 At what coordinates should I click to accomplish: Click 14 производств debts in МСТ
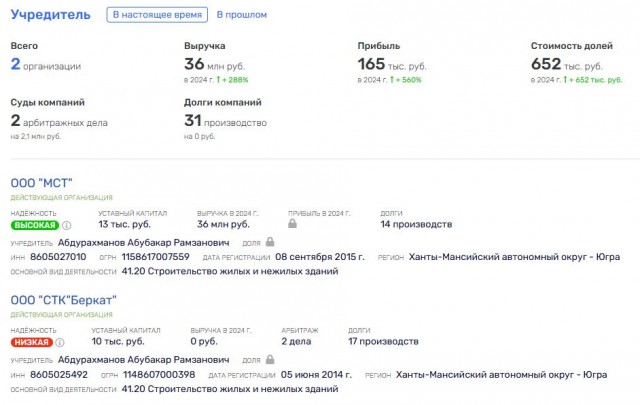click(416, 224)
